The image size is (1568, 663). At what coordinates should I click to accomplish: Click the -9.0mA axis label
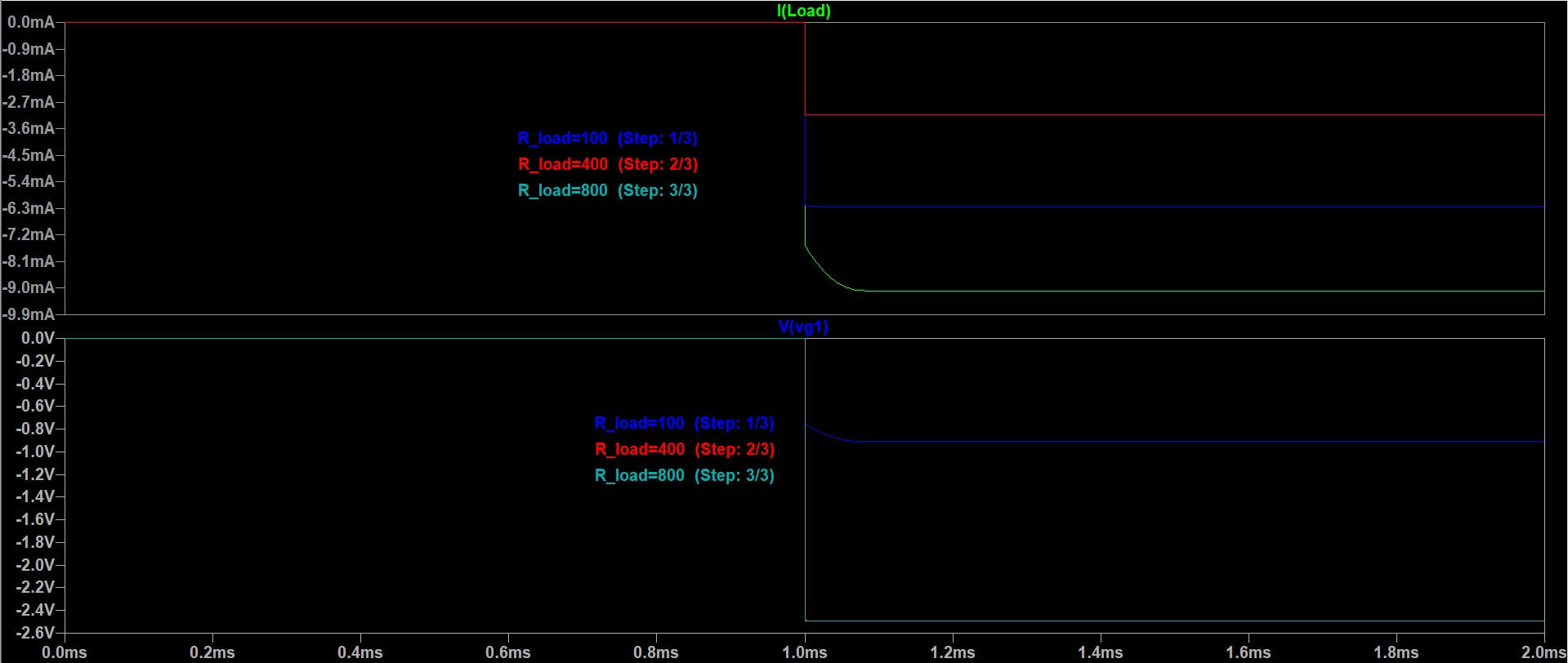29,287
